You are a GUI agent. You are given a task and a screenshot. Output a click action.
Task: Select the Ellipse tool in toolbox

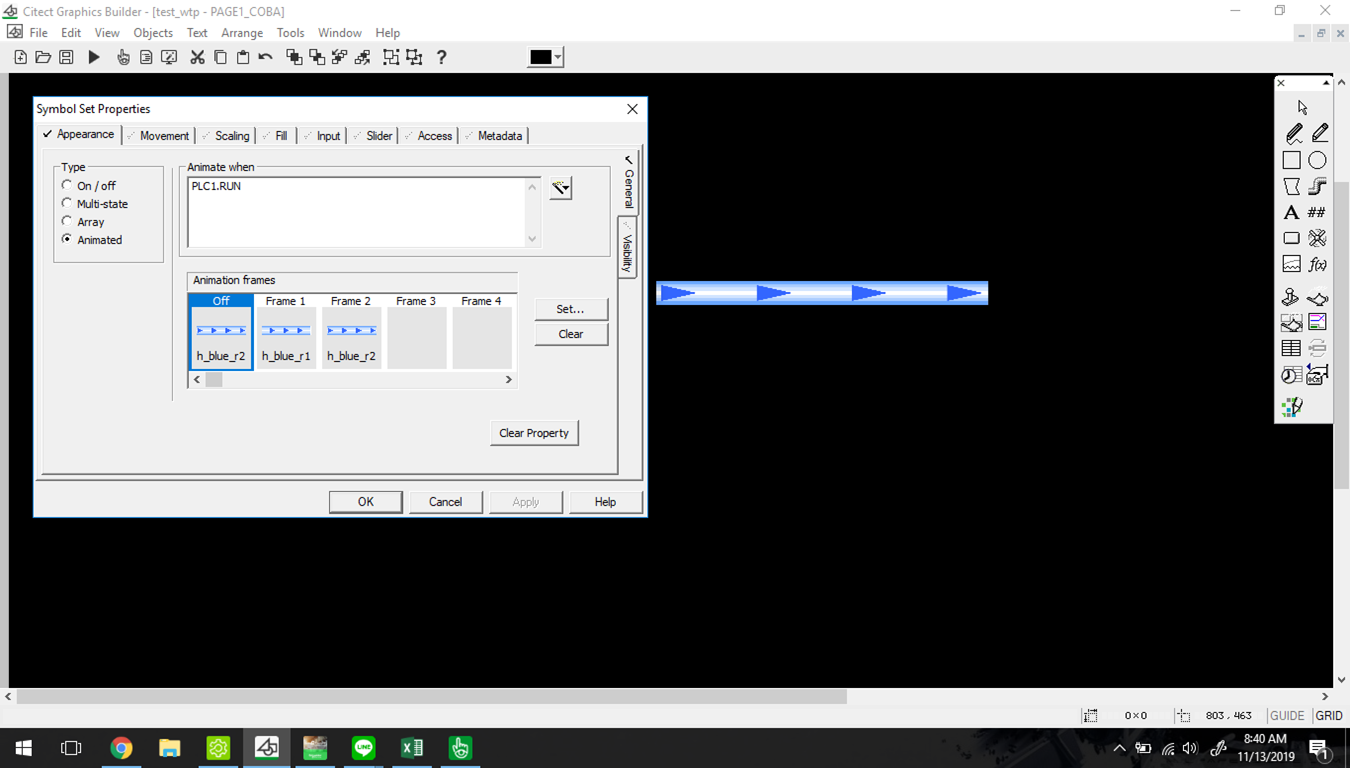pyautogui.click(x=1318, y=160)
